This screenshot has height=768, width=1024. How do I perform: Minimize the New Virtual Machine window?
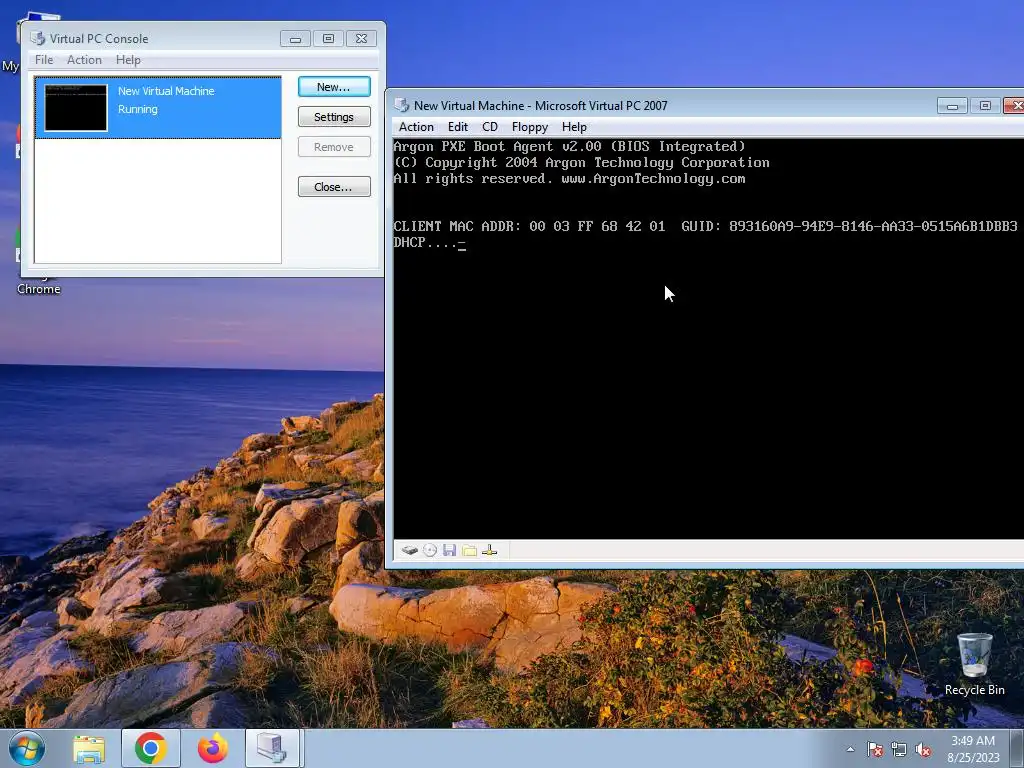(x=952, y=105)
